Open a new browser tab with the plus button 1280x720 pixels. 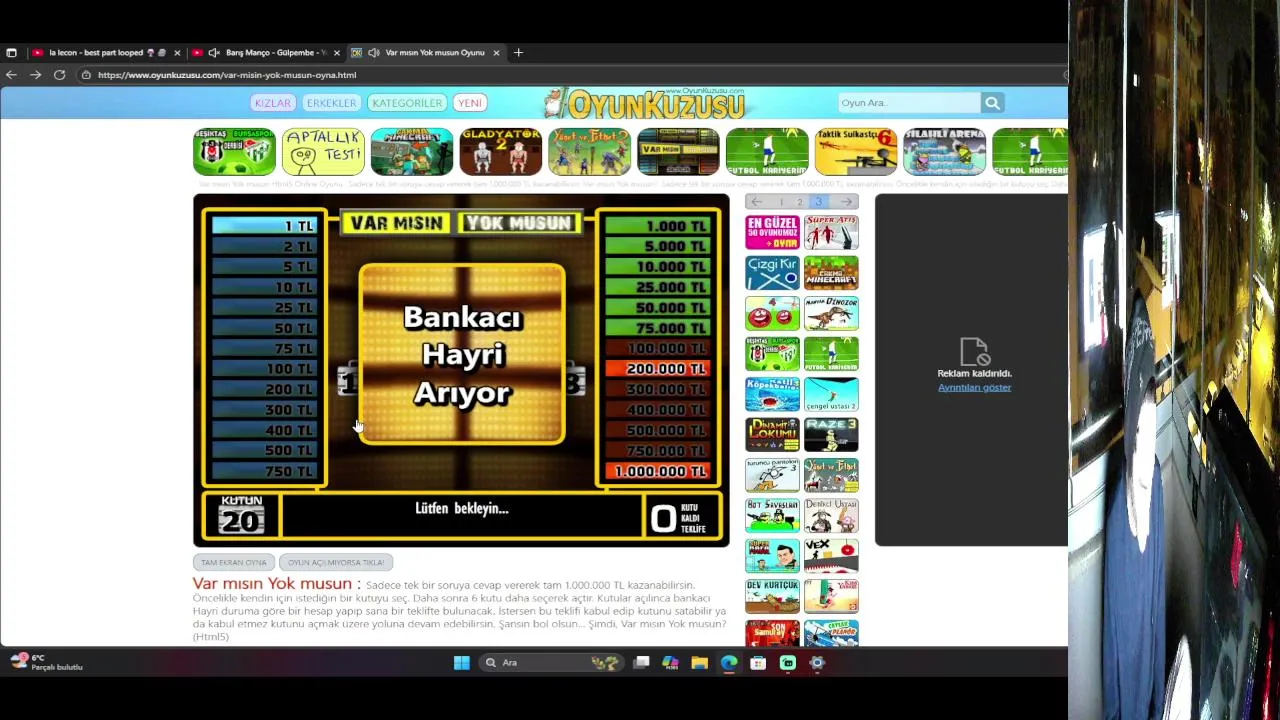518,53
